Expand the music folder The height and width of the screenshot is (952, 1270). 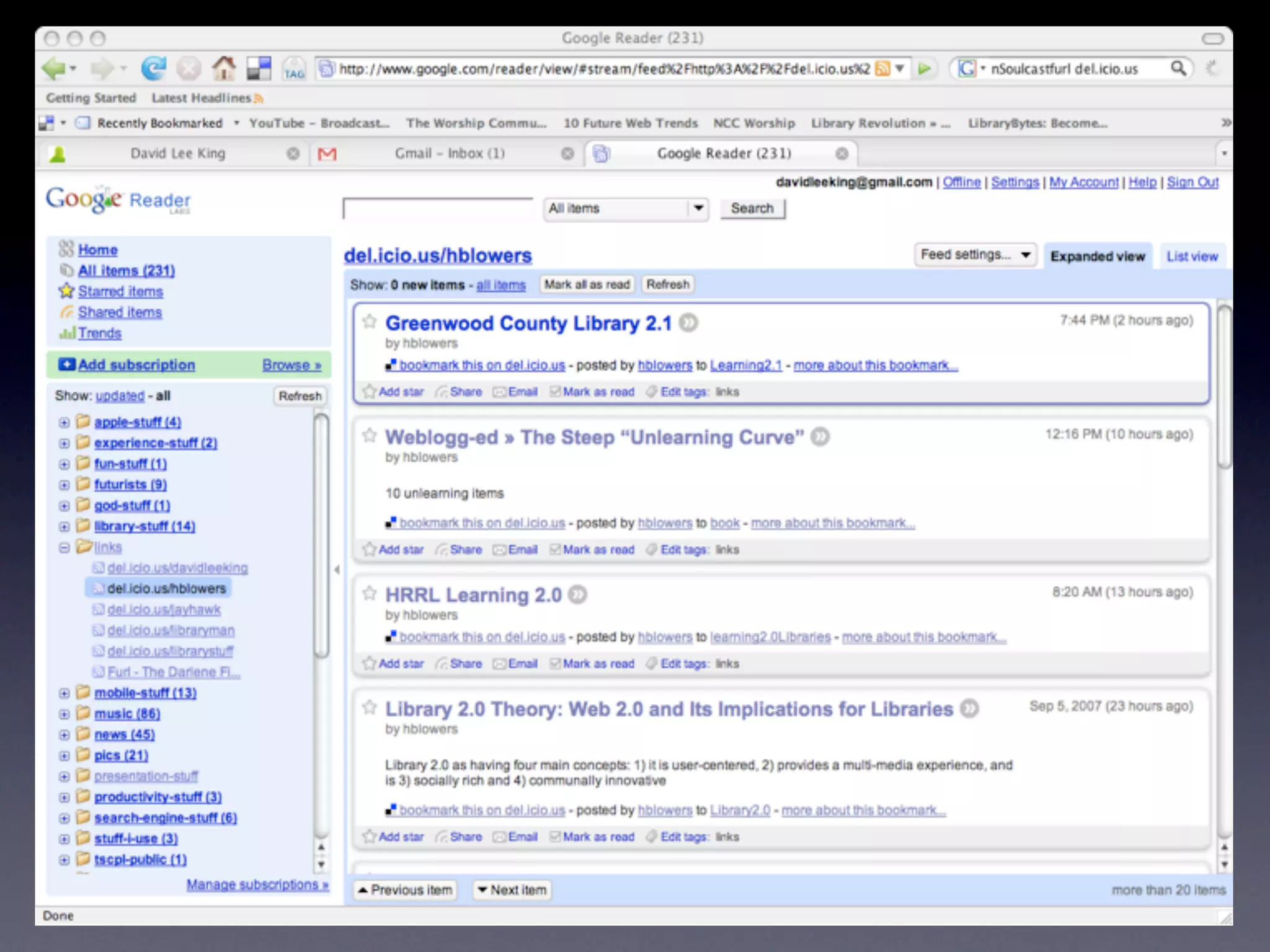64,714
